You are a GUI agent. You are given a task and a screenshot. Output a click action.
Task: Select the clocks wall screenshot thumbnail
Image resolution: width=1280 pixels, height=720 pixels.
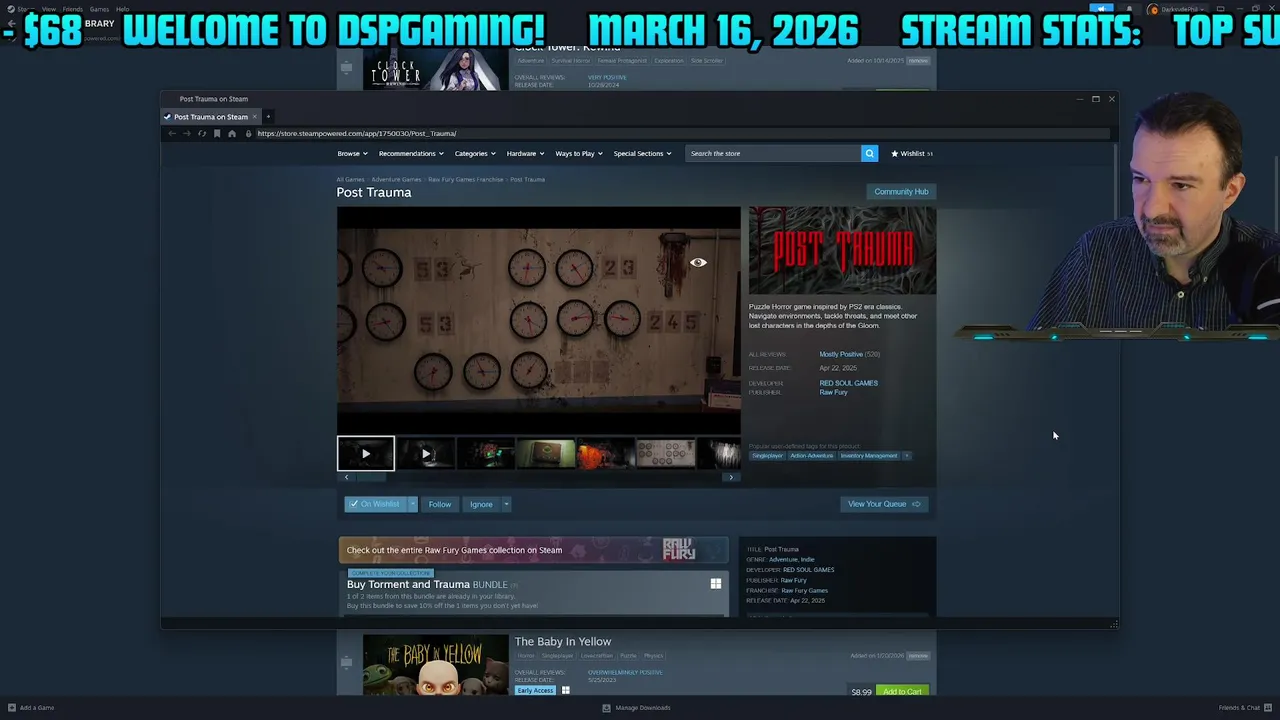click(x=666, y=454)
